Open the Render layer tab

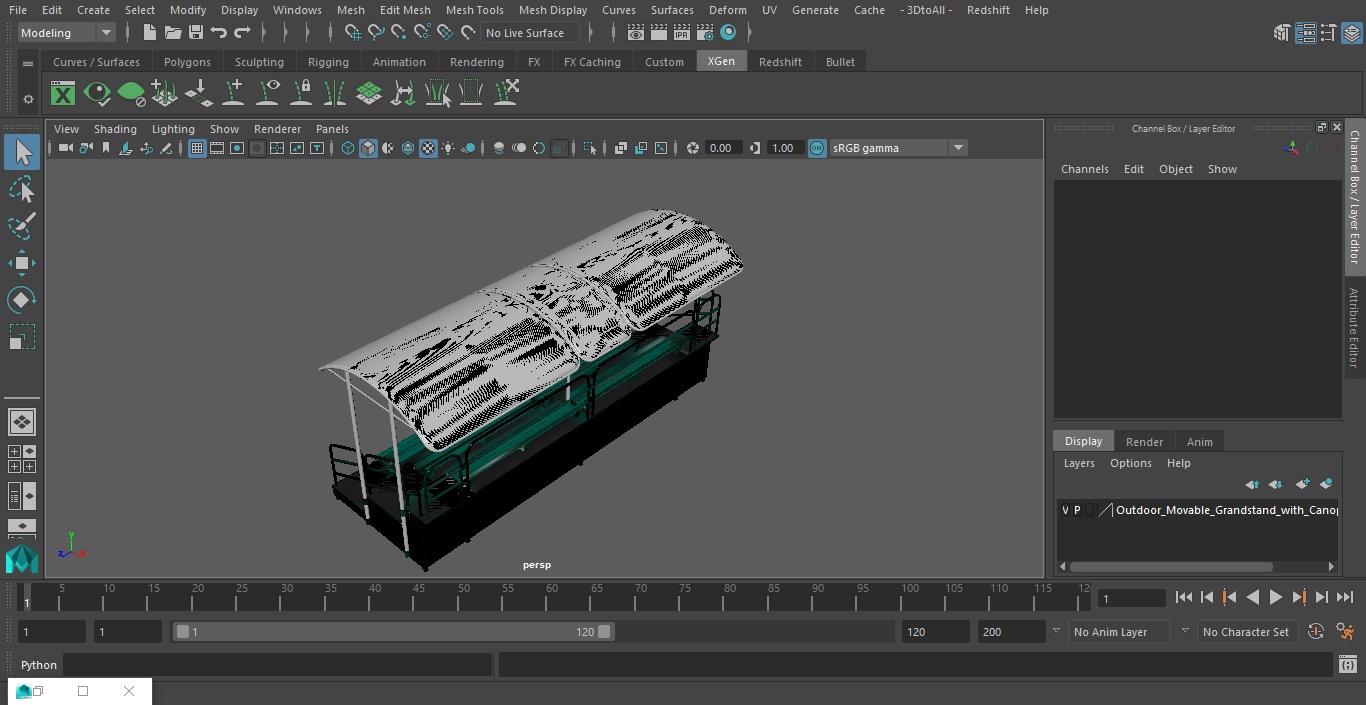1144,442
